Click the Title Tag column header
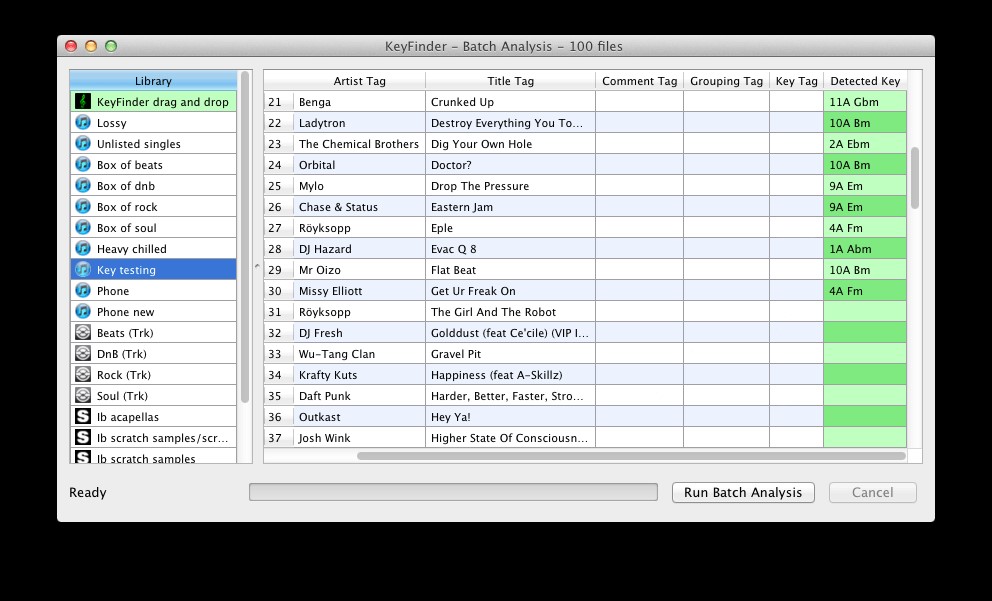Image resolution: width=992 pixels, height=601 pixels. pos(510,81)
